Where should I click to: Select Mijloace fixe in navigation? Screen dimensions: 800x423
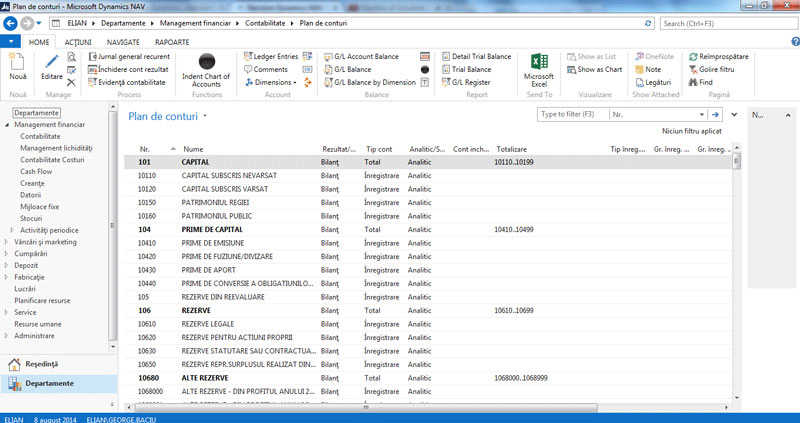[40, 207]
